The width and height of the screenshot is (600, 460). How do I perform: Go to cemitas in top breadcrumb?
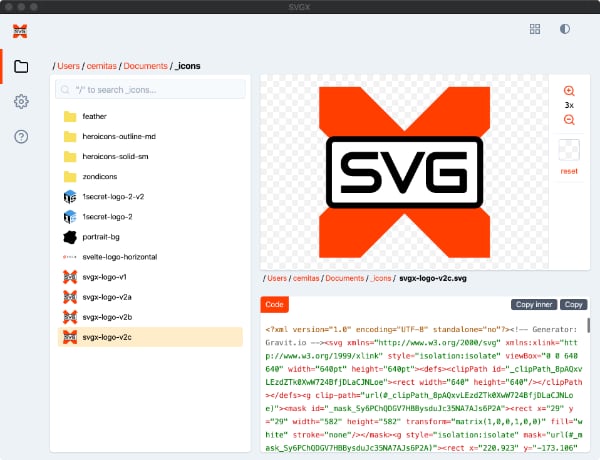(x=102, y=66)
